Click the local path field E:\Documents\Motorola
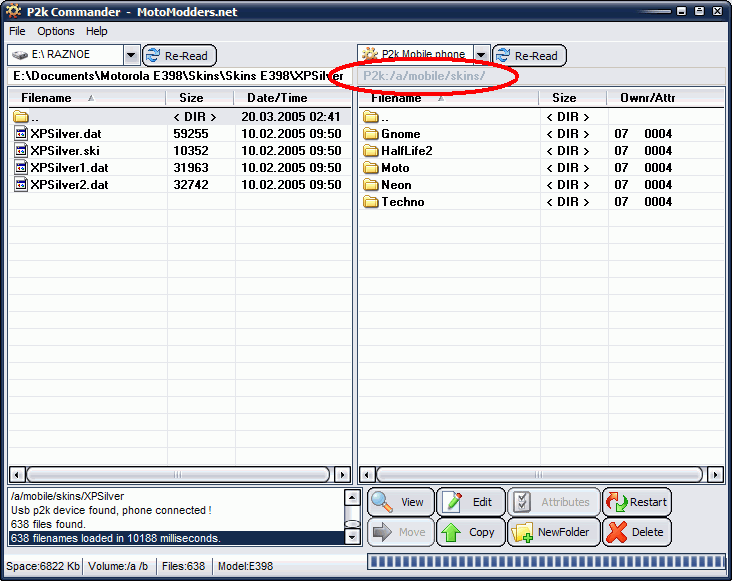This screenshot has width=732, height=581. [180, 76]
